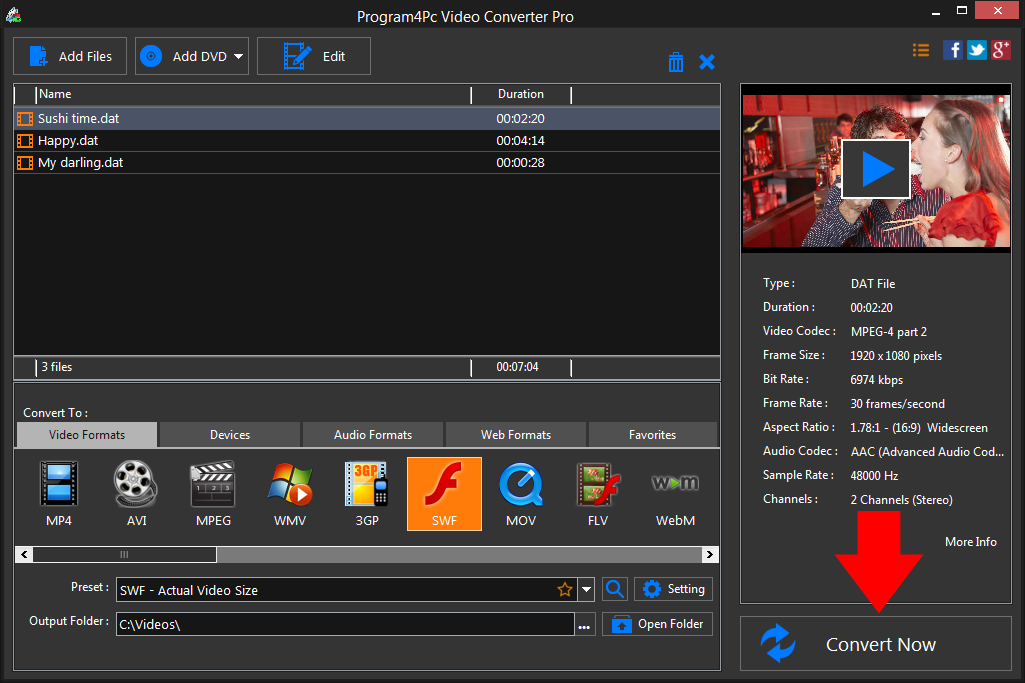Select the Happy.dat file row
This screenshot has height=683, width=1025.
point(68,141)
